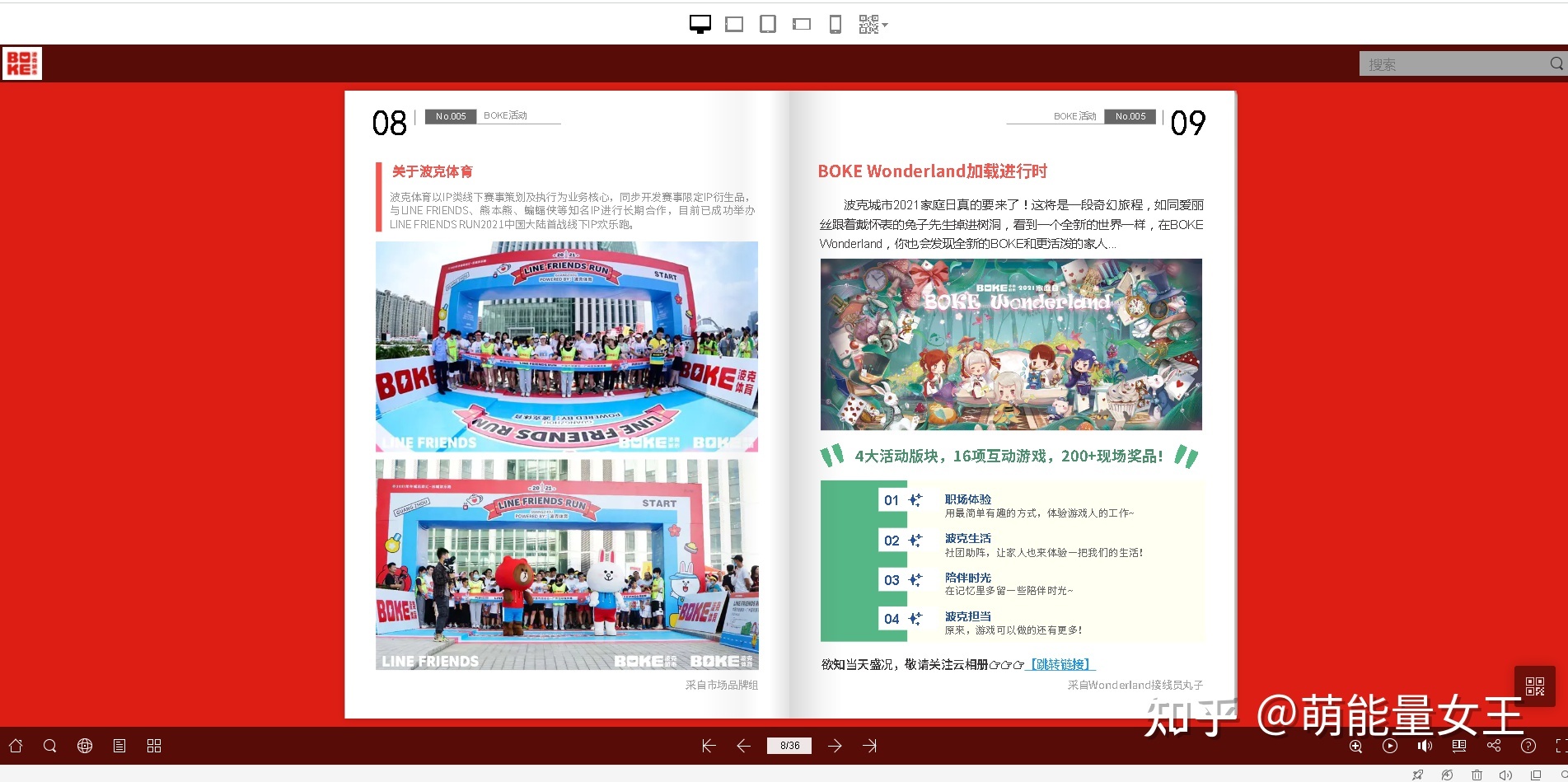
Task: Click the lower LINE FRIENDS RUN photo
Action: 567,564
